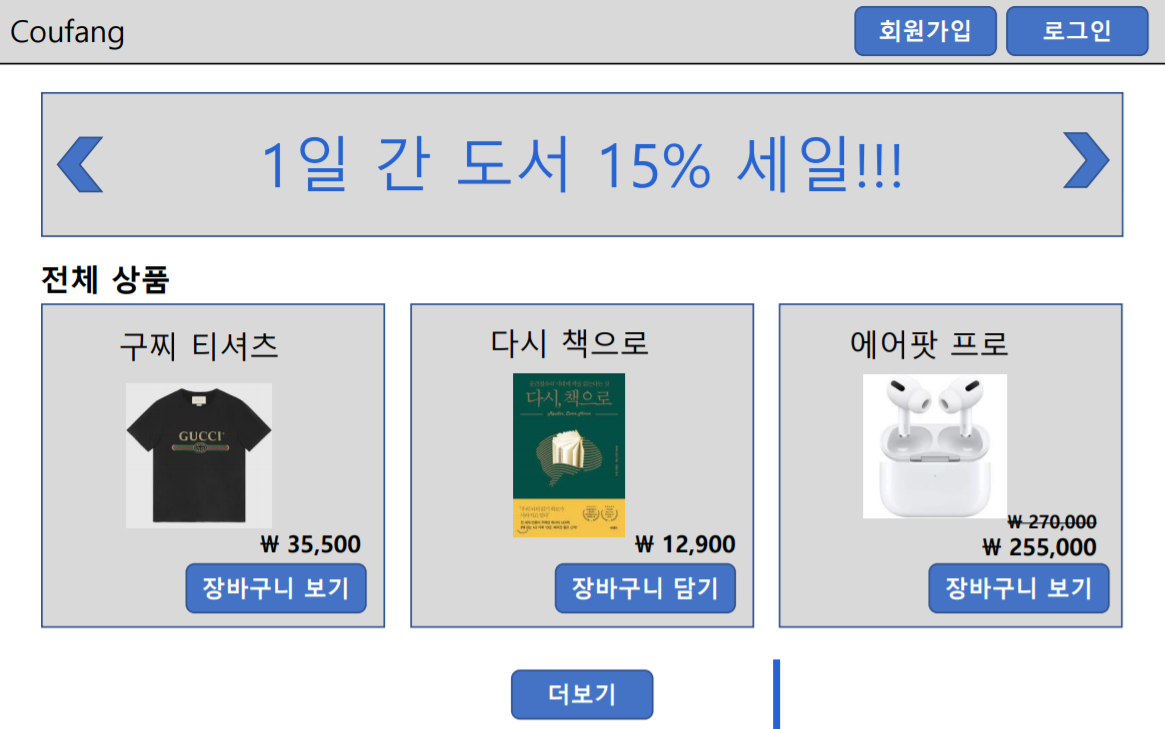The height and width of the screenshot is (729, 1165).
Task: Click the 구찌 티셔츠 product title
Action: pyautogui.click(x=198, y=346)
